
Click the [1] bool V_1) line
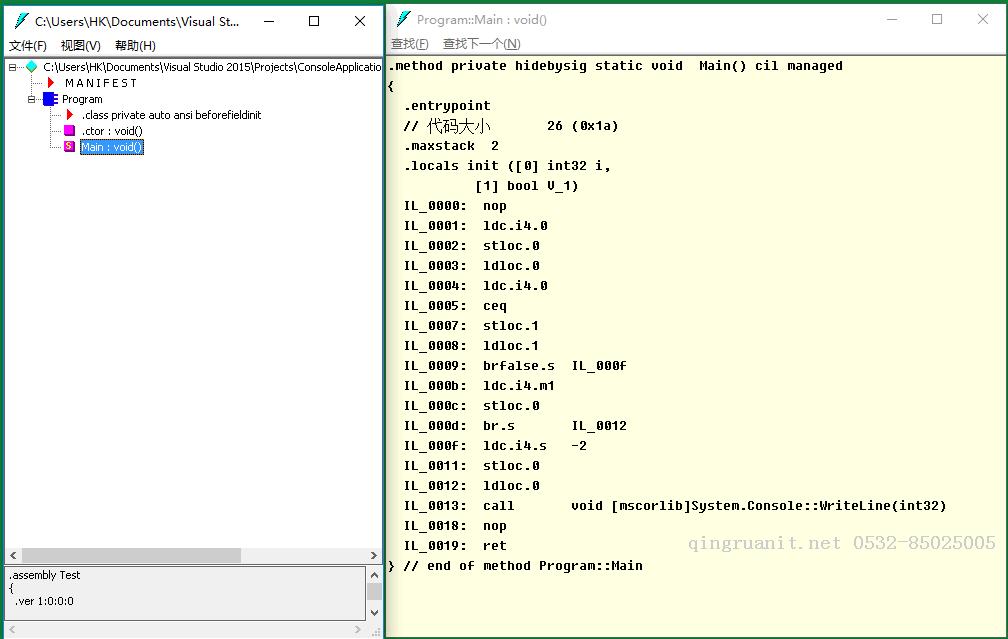[526, 186]
